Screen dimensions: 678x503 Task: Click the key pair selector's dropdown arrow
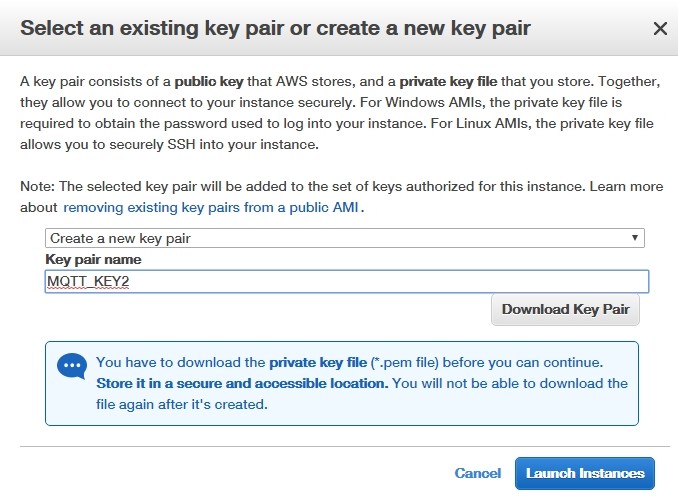[x=635, y=238]
